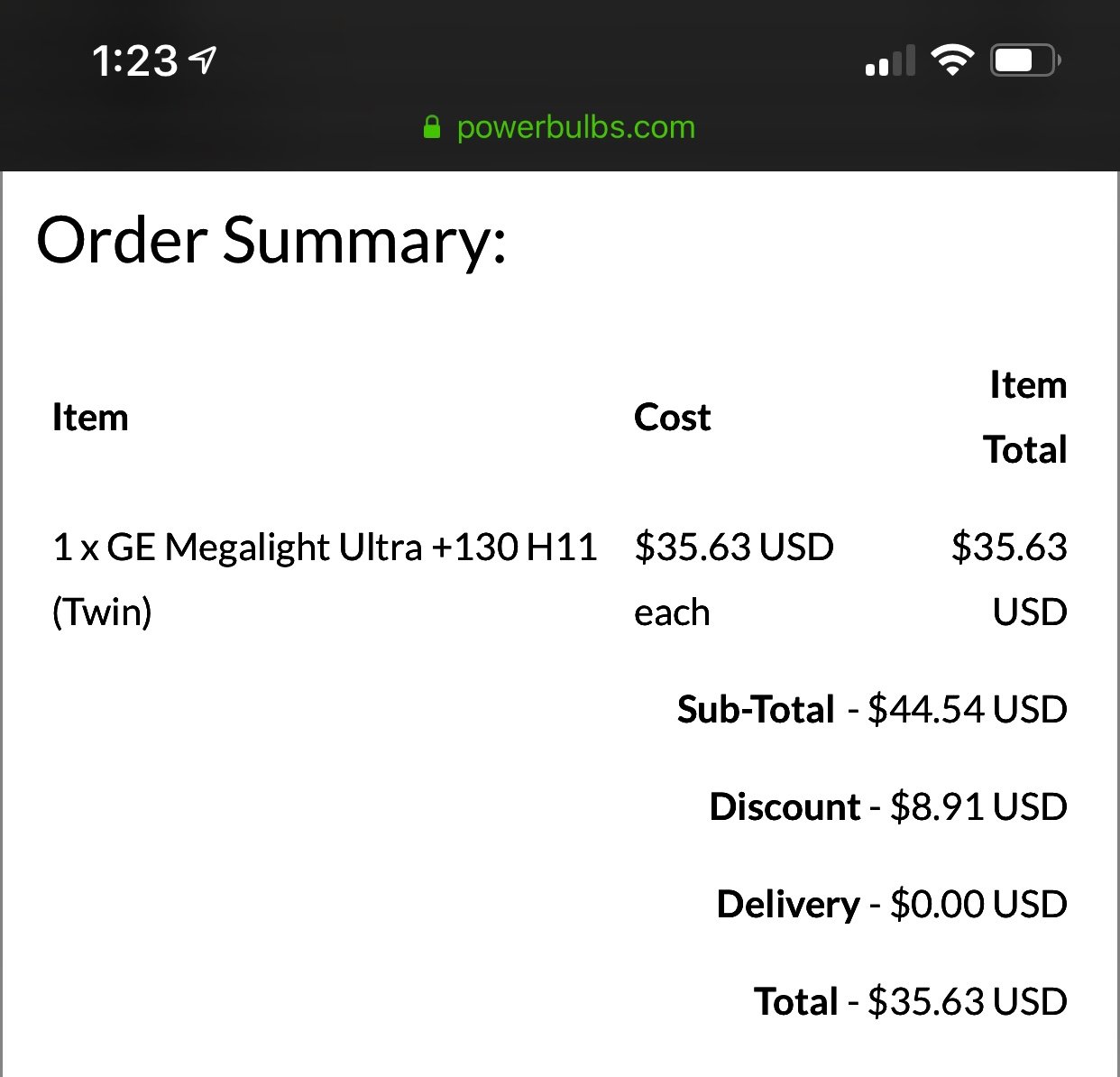Click the Cost column header
The width and height of the screenshot is (1120, 1077).
tap(673, 418)
